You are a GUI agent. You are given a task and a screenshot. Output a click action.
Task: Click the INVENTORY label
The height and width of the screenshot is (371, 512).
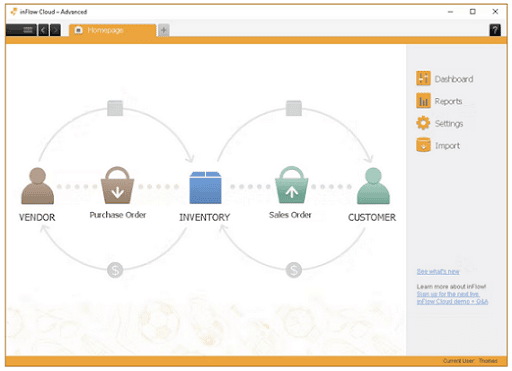(x=205, y=217)
